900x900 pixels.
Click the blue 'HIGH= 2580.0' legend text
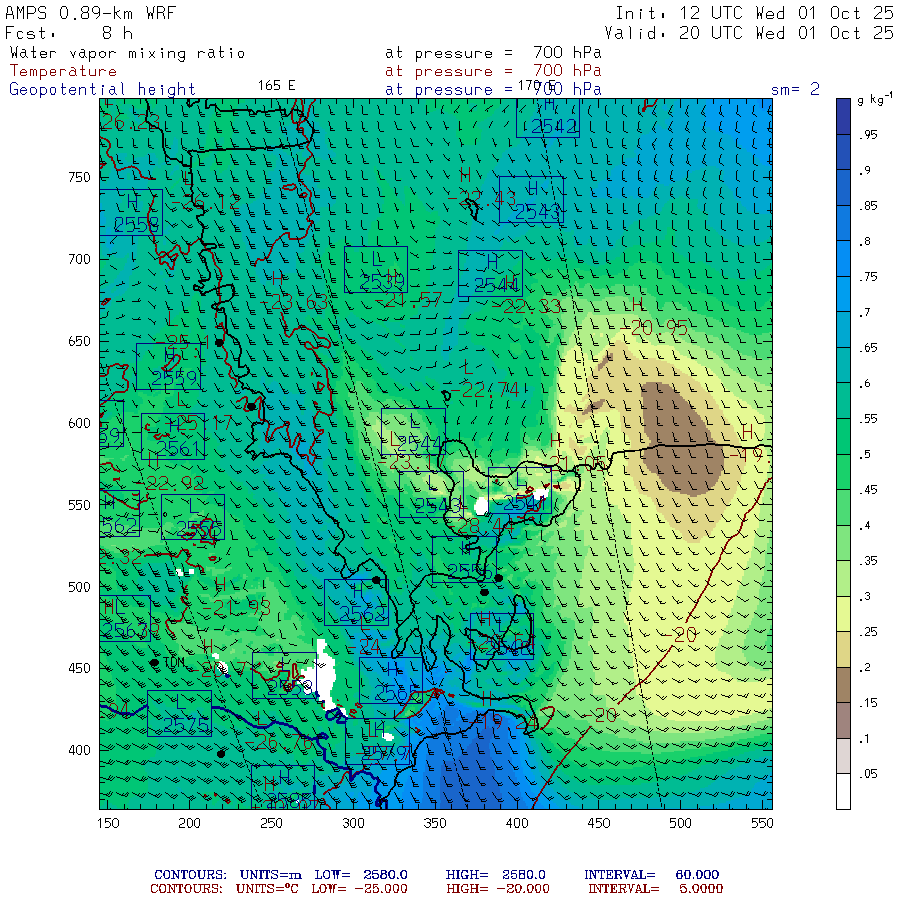tap(496, 875)
